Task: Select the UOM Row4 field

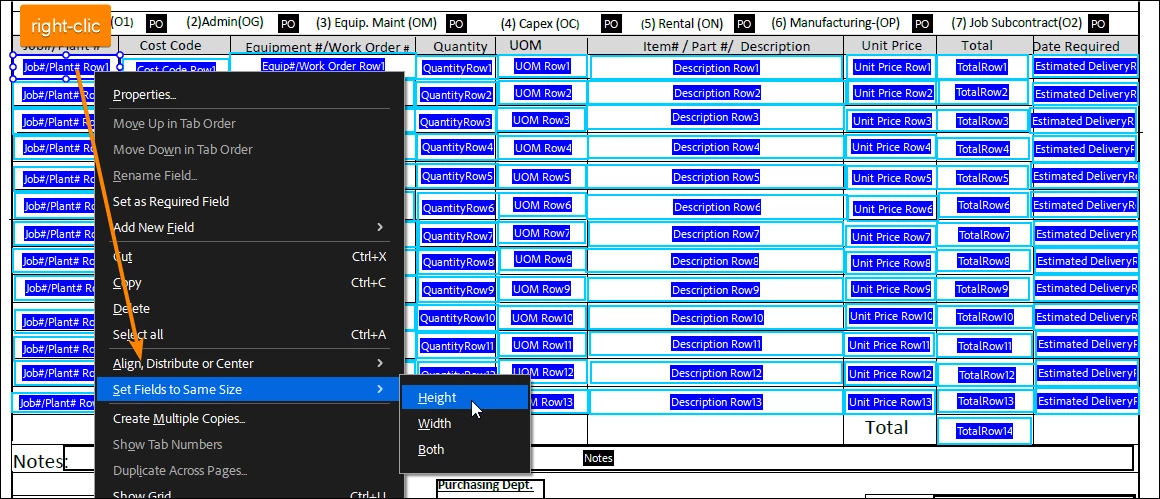Action: (x=543, y=148)
